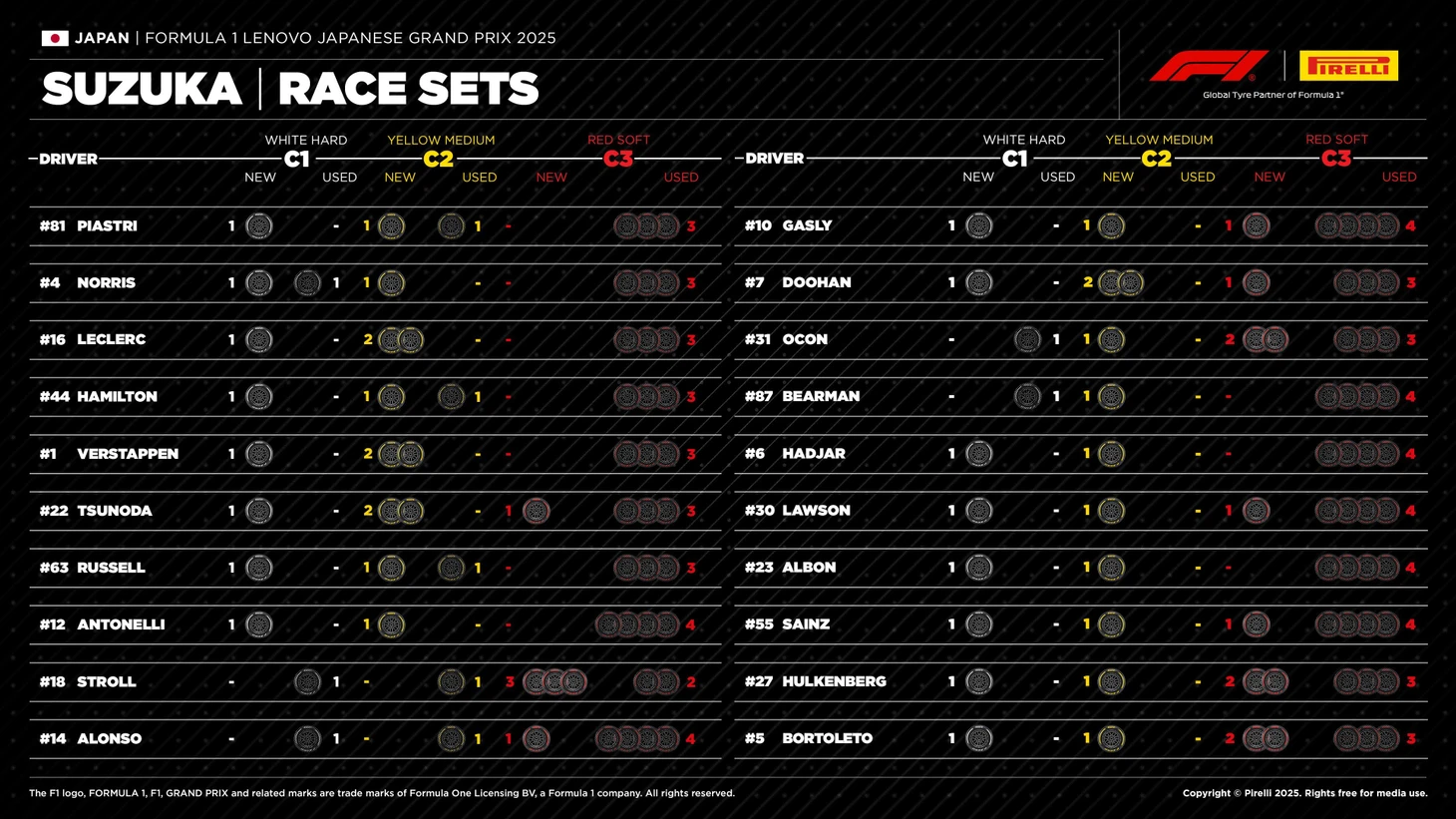
Task: Click the yellow Pirelli logo
Action: (1348, 66)
